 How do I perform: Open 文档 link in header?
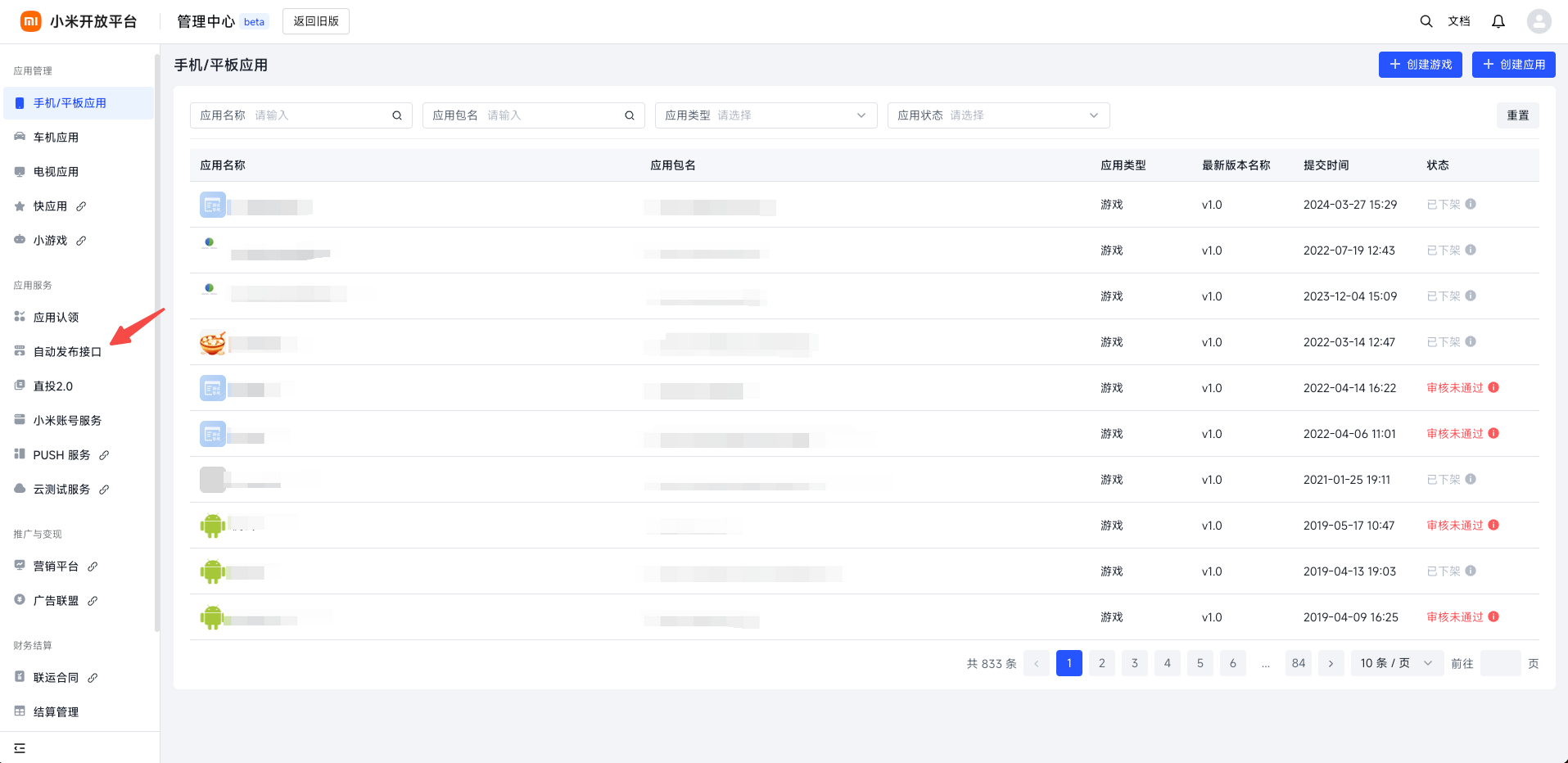(x=1459, y=21)
